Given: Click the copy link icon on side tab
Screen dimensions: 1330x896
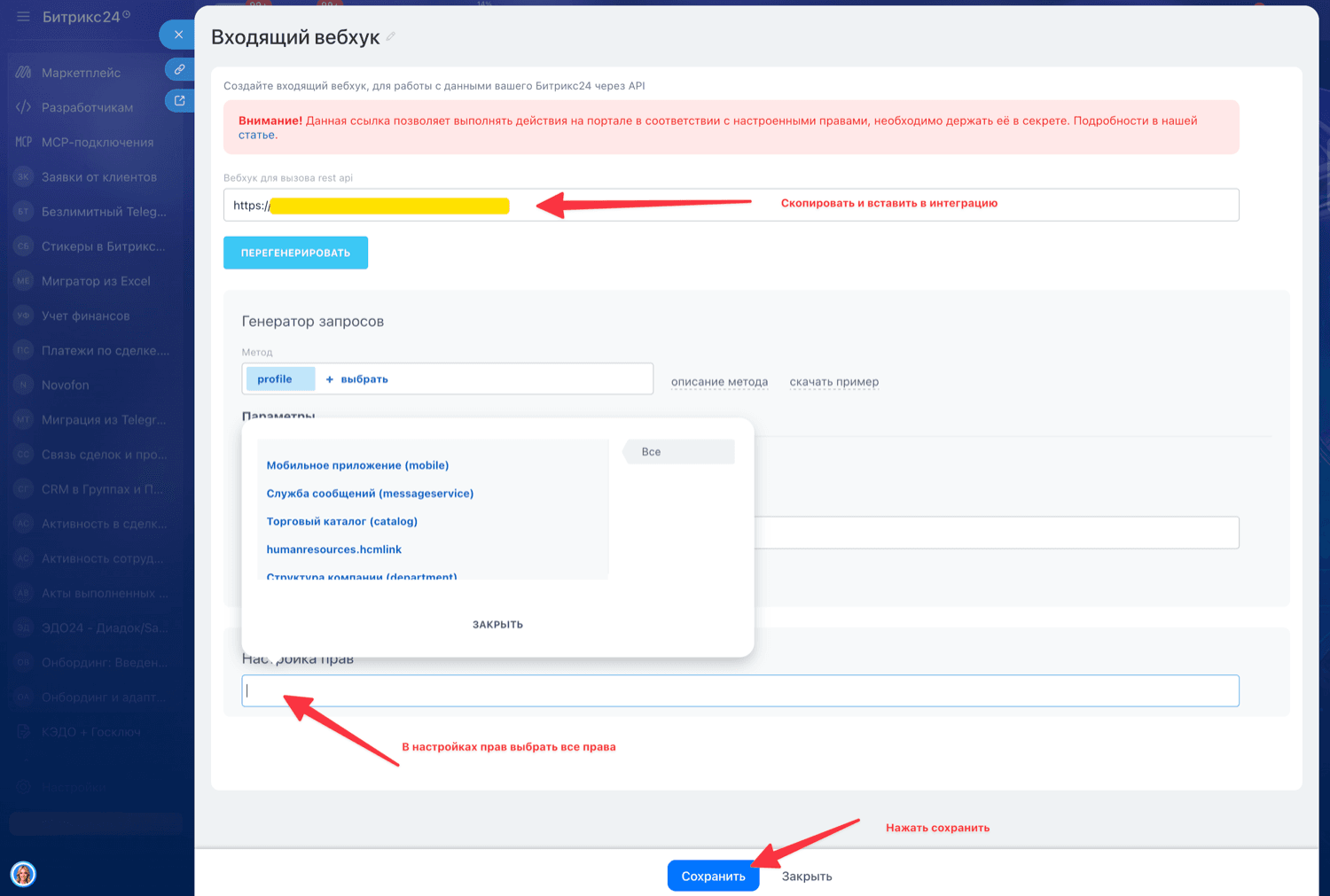Looking at the screenshot, I should coord(179,69).
